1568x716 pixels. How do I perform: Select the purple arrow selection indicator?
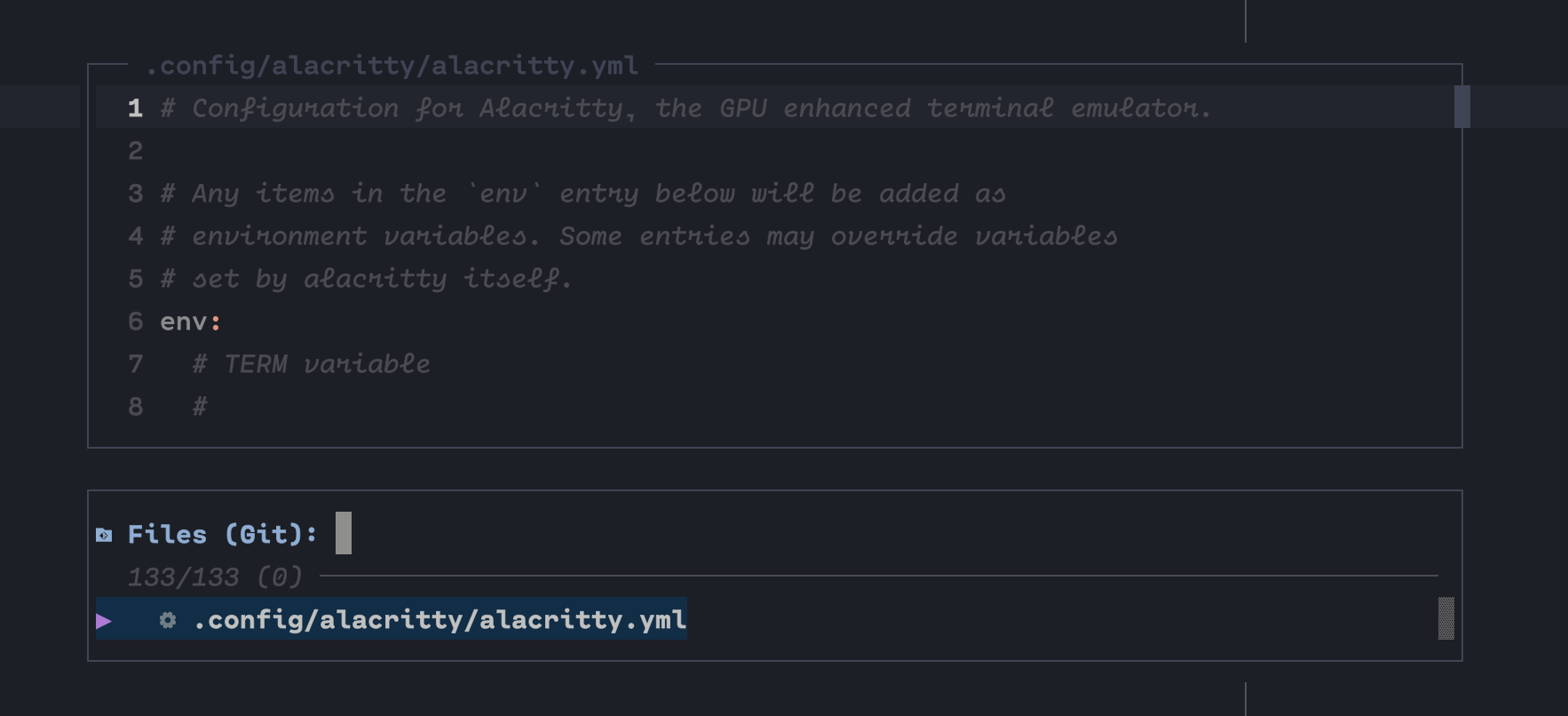(x=106, y=621)
